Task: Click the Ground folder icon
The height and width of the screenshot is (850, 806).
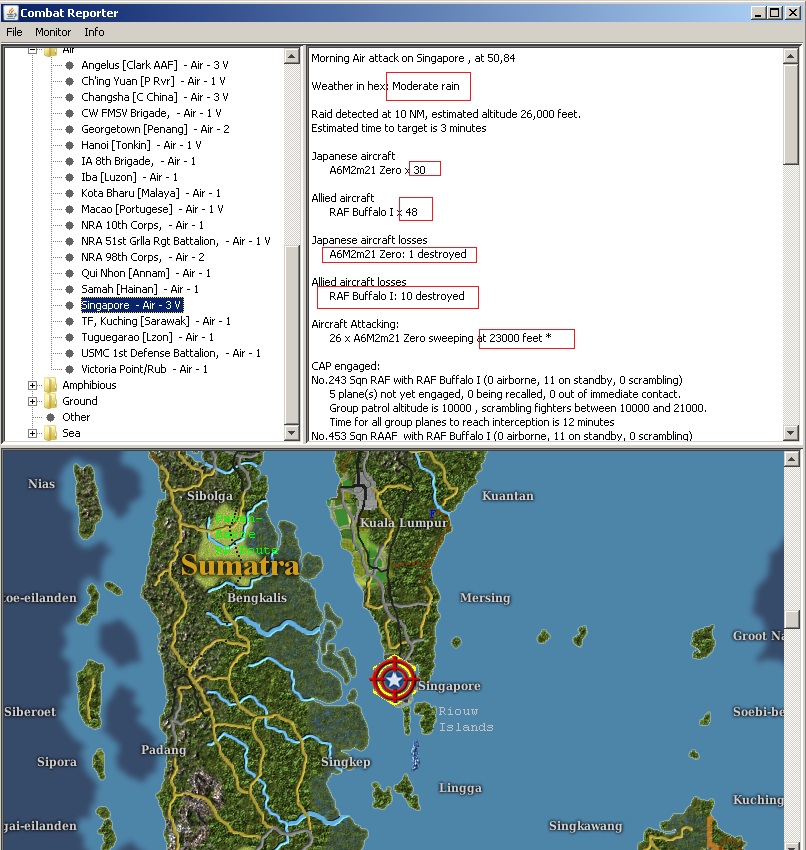Action: point(50,402)
